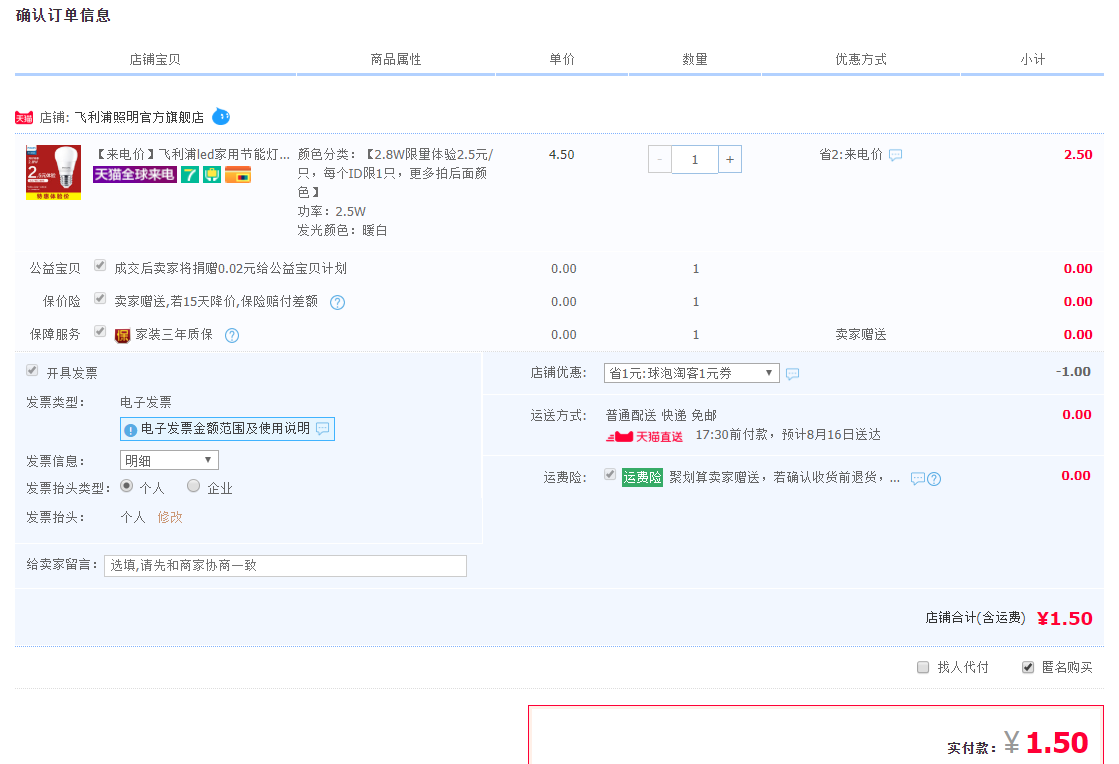Open the blue Wangwang chat icon
Screen dimensions: 1119x764
coord(221,116)
